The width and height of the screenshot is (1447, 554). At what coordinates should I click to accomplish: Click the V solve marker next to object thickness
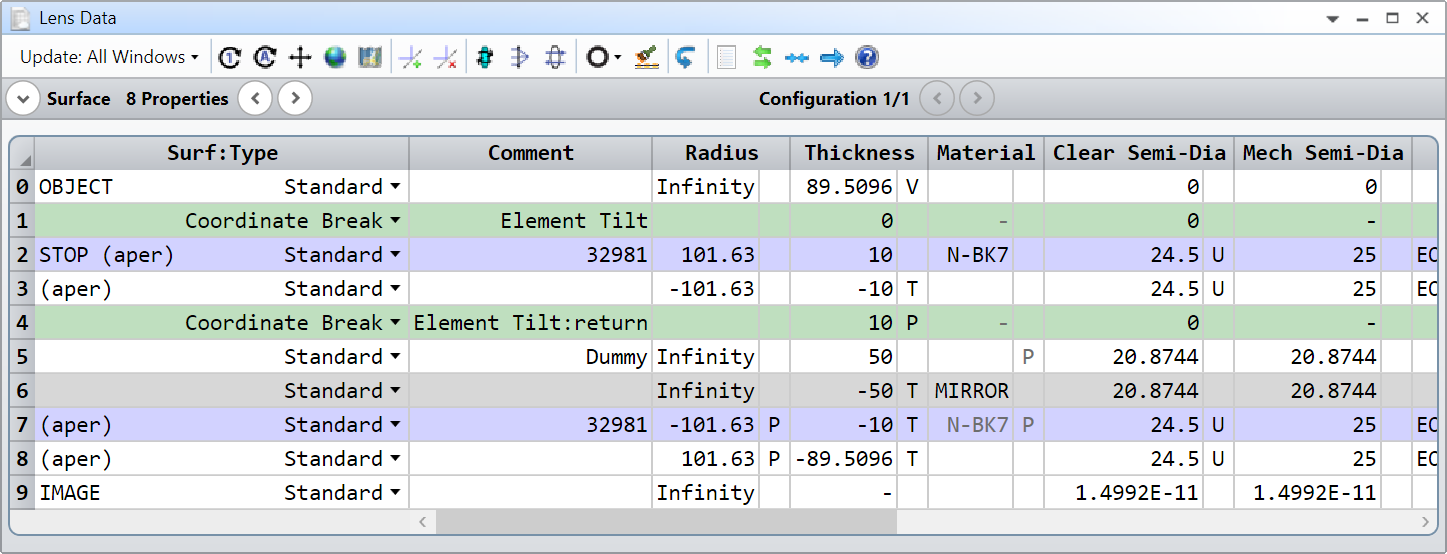pos(912,187)
